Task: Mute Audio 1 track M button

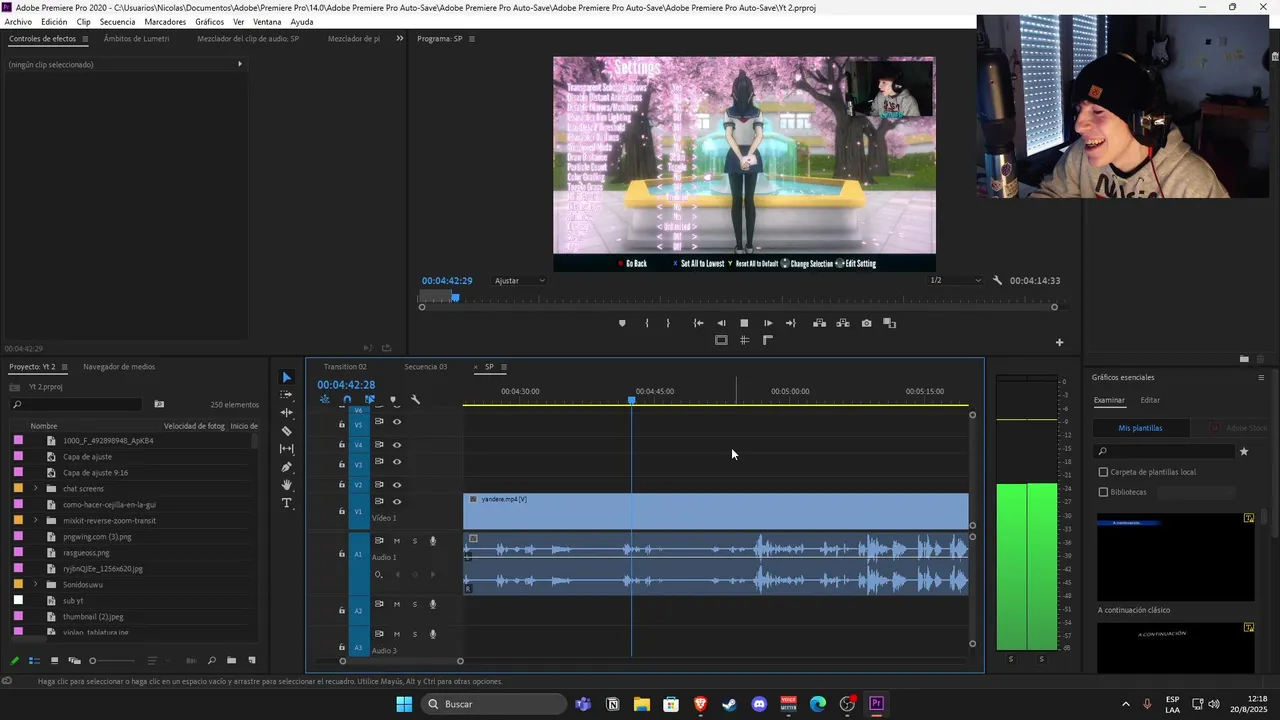Action: click(x=397, y=541)
